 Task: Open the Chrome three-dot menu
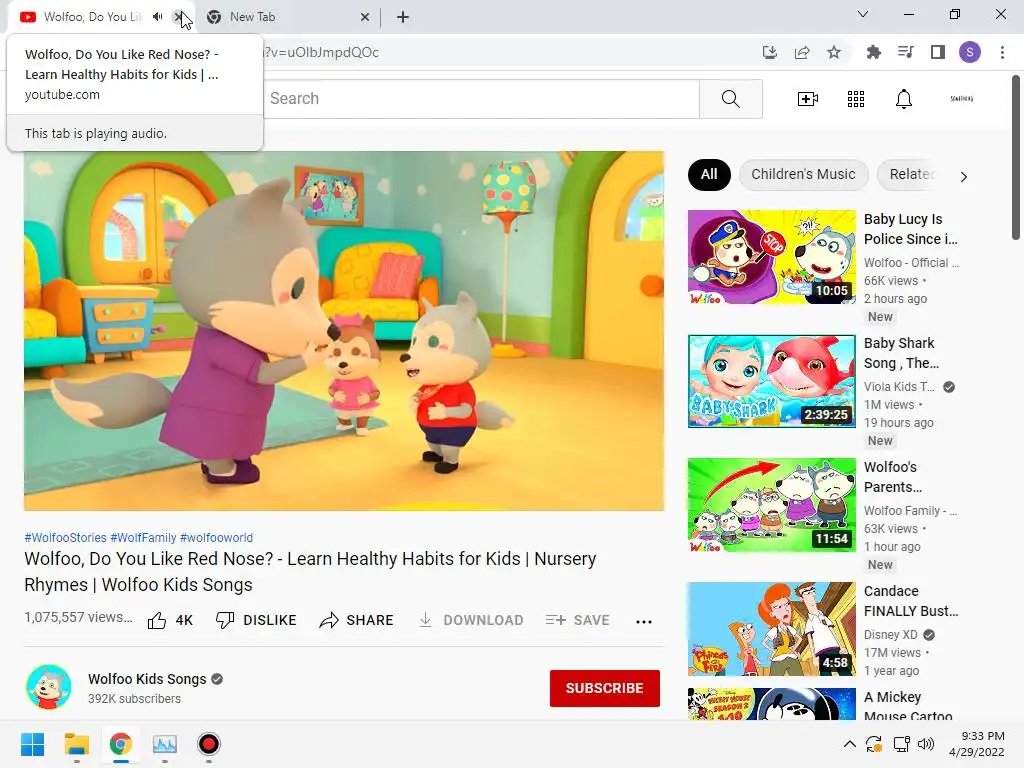(1002, 52)
